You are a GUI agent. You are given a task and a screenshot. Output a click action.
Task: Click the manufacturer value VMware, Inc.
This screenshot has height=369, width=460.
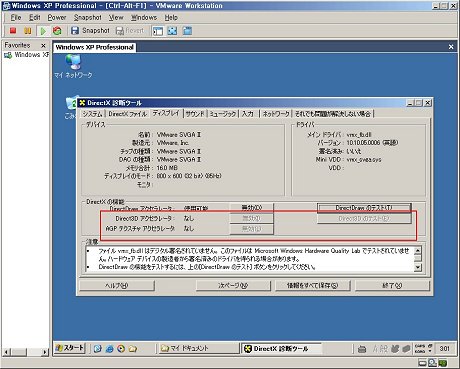pos(173,143)
